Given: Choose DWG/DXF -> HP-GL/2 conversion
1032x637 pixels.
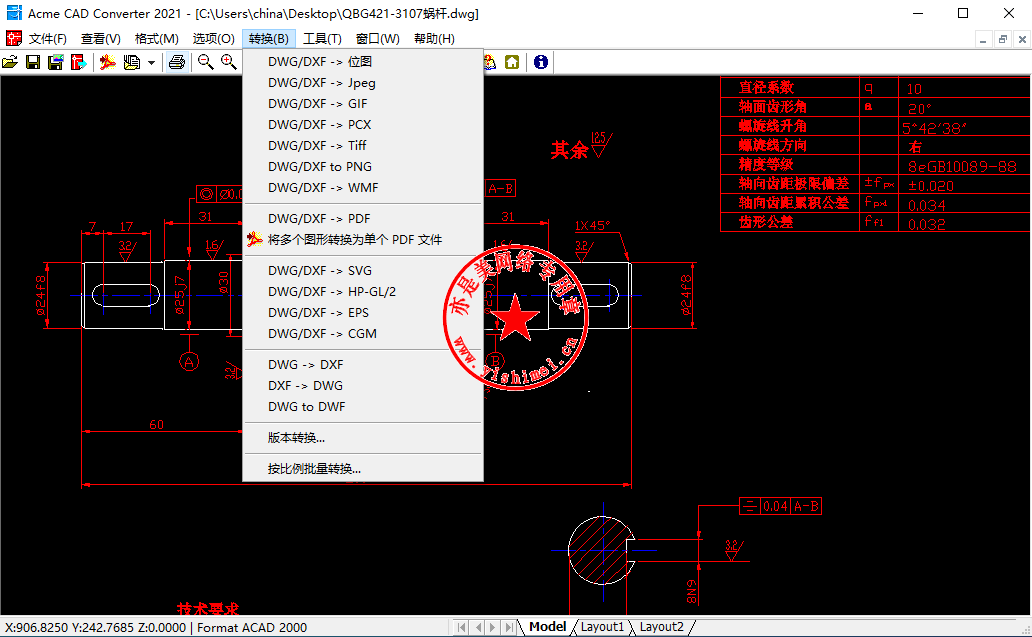Looking at the screenshot, I should (x=363, y=292).
